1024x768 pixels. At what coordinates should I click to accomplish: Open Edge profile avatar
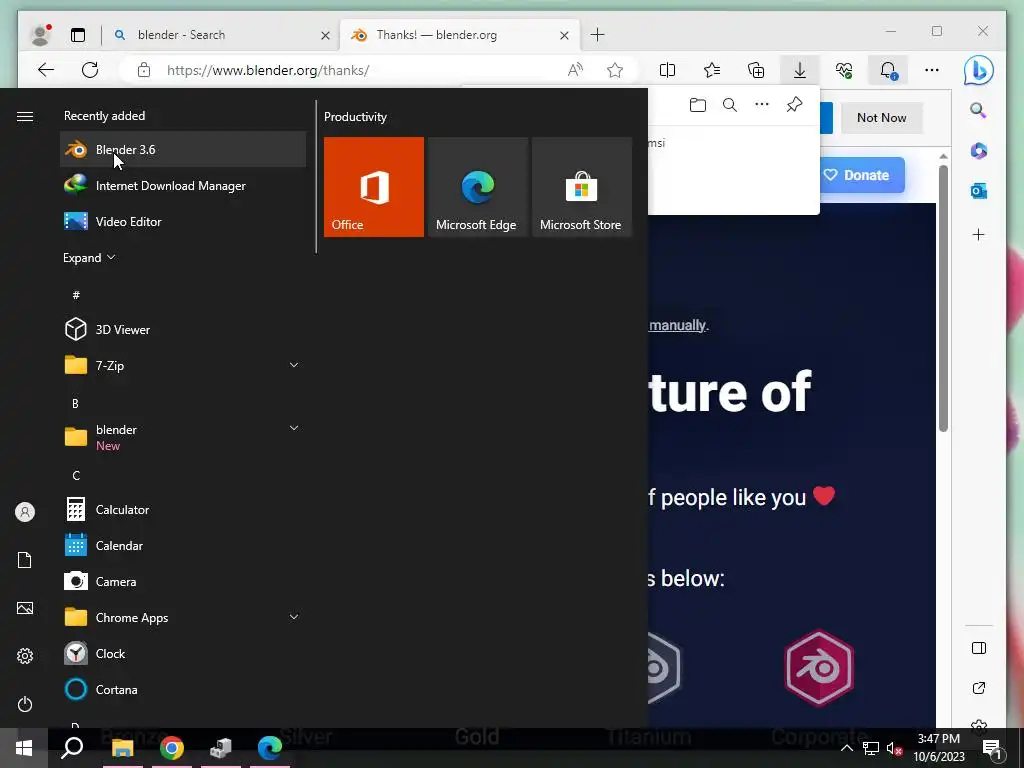click(40, 35)
